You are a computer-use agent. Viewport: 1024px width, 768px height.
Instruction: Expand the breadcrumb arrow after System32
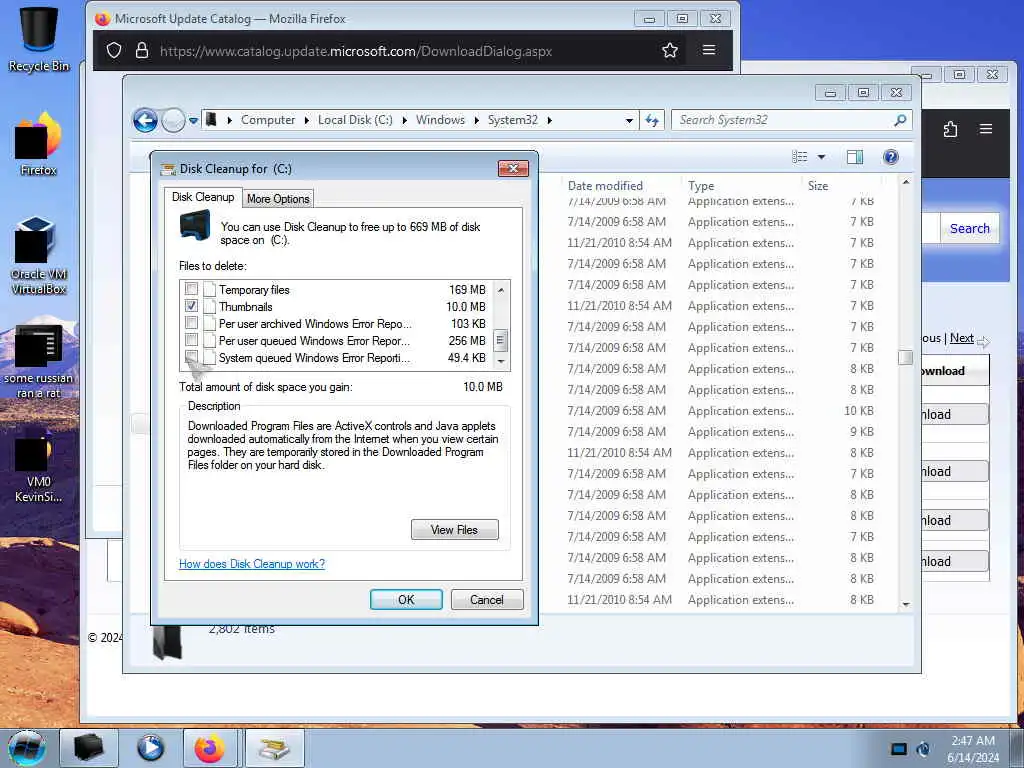(549, 120)
